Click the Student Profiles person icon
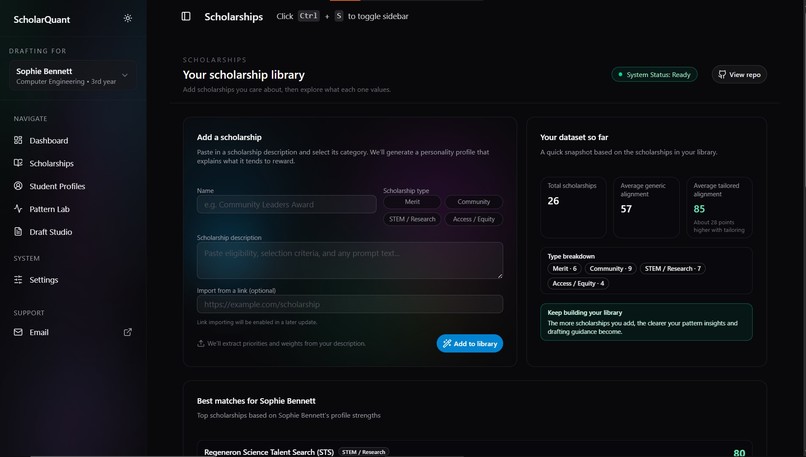The width and height of the screenshot is (806, 457). tap(18, 186)
